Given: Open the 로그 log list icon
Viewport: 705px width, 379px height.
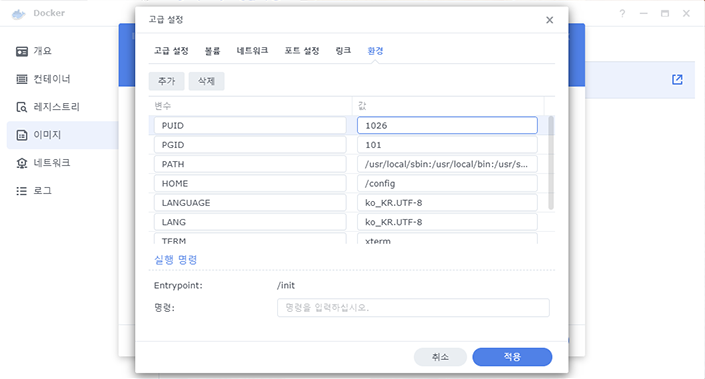Looking at the screenshot, I should pyautogui.click(x=22, y=191).
